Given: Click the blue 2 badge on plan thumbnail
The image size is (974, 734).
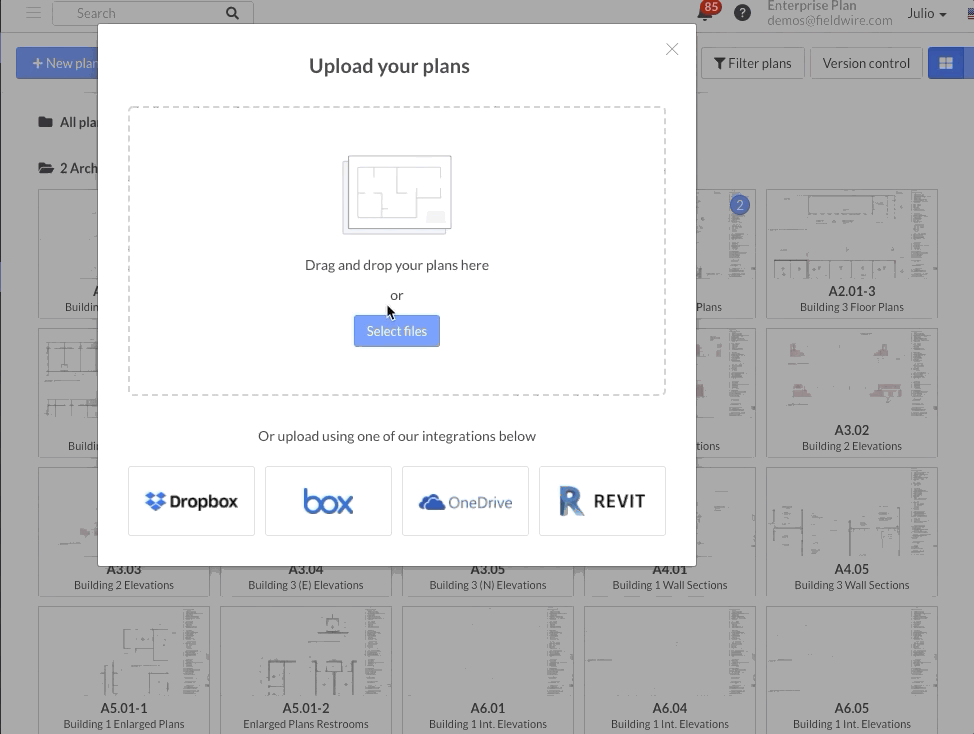Looking at the screenshot, I should 739,205.
